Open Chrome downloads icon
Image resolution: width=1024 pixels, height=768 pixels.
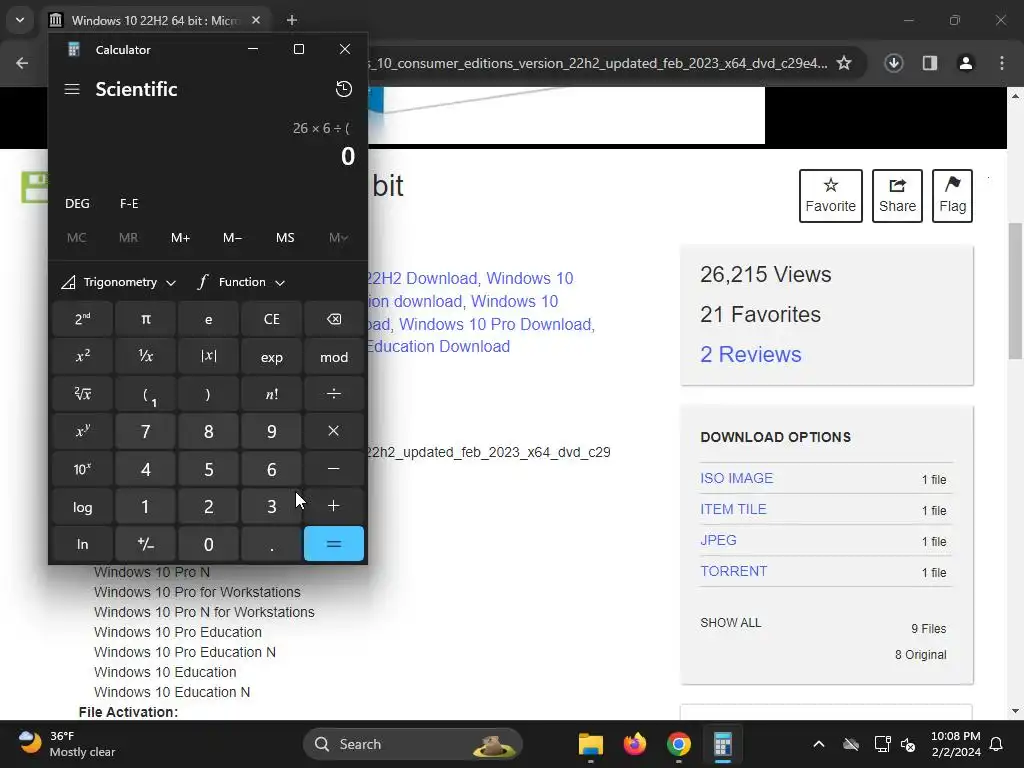(x=893, y=63)
